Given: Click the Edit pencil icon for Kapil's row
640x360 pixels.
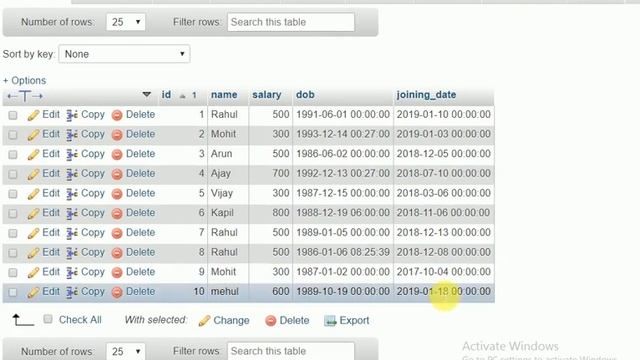Looking at the screenshot, I should tap(33, 213).
